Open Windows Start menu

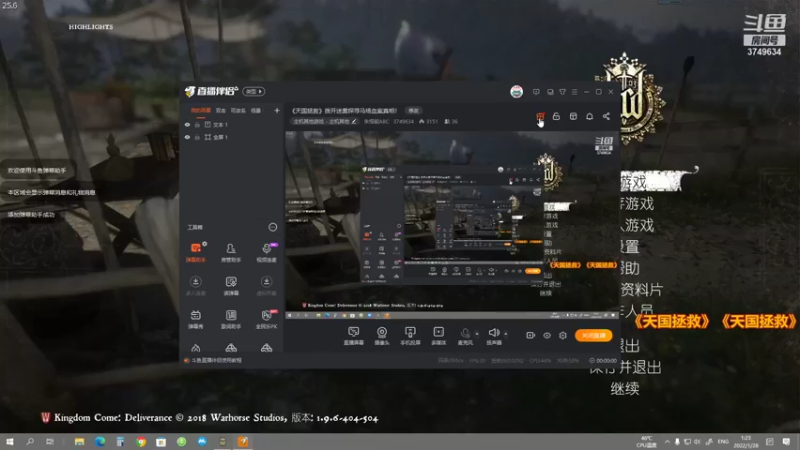click(x=9, y=441)
